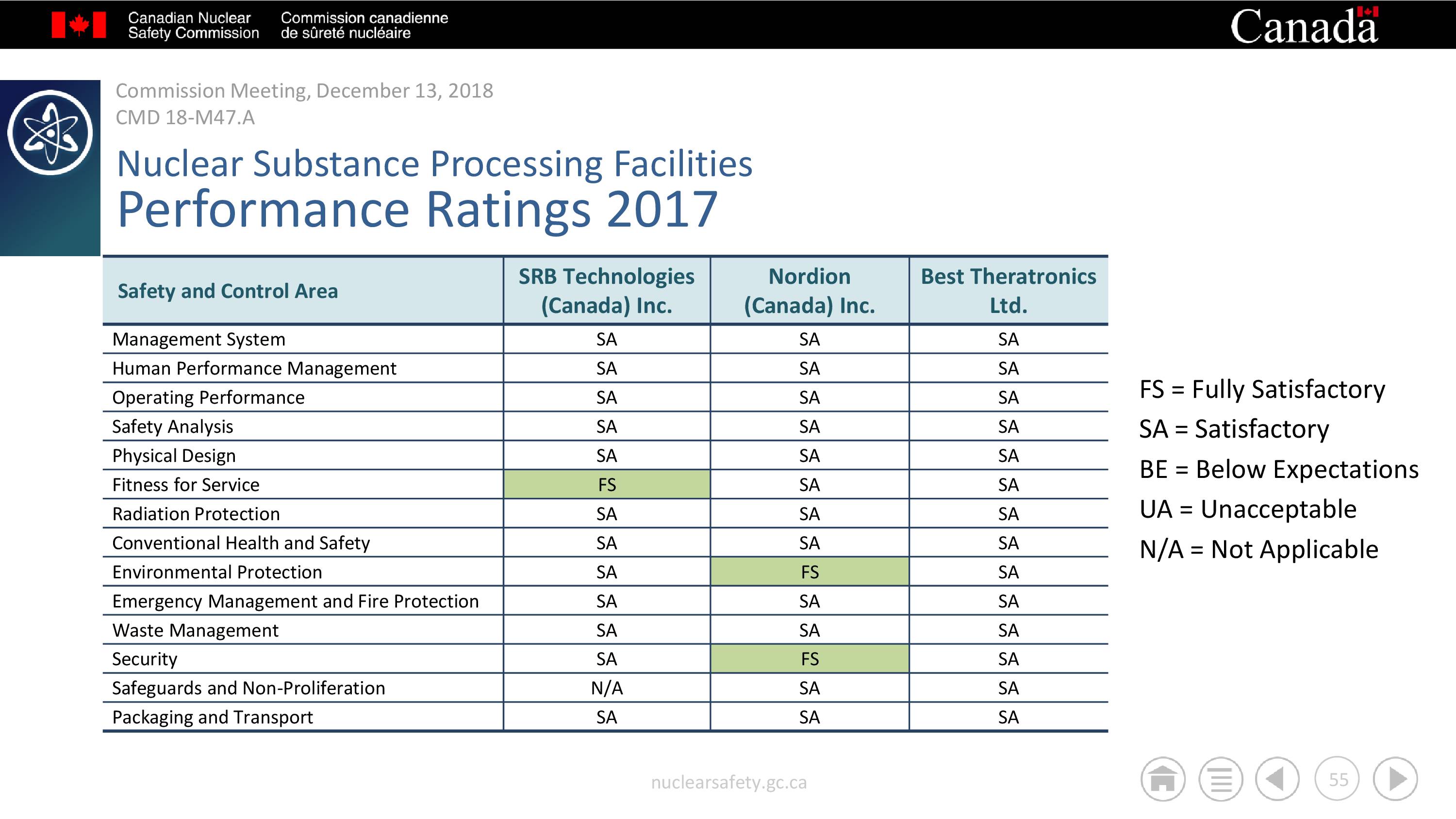1456x819 pixels.
Task: Click the Canadian Nuclear Safety Commission title
Action: tap(193, 25)
